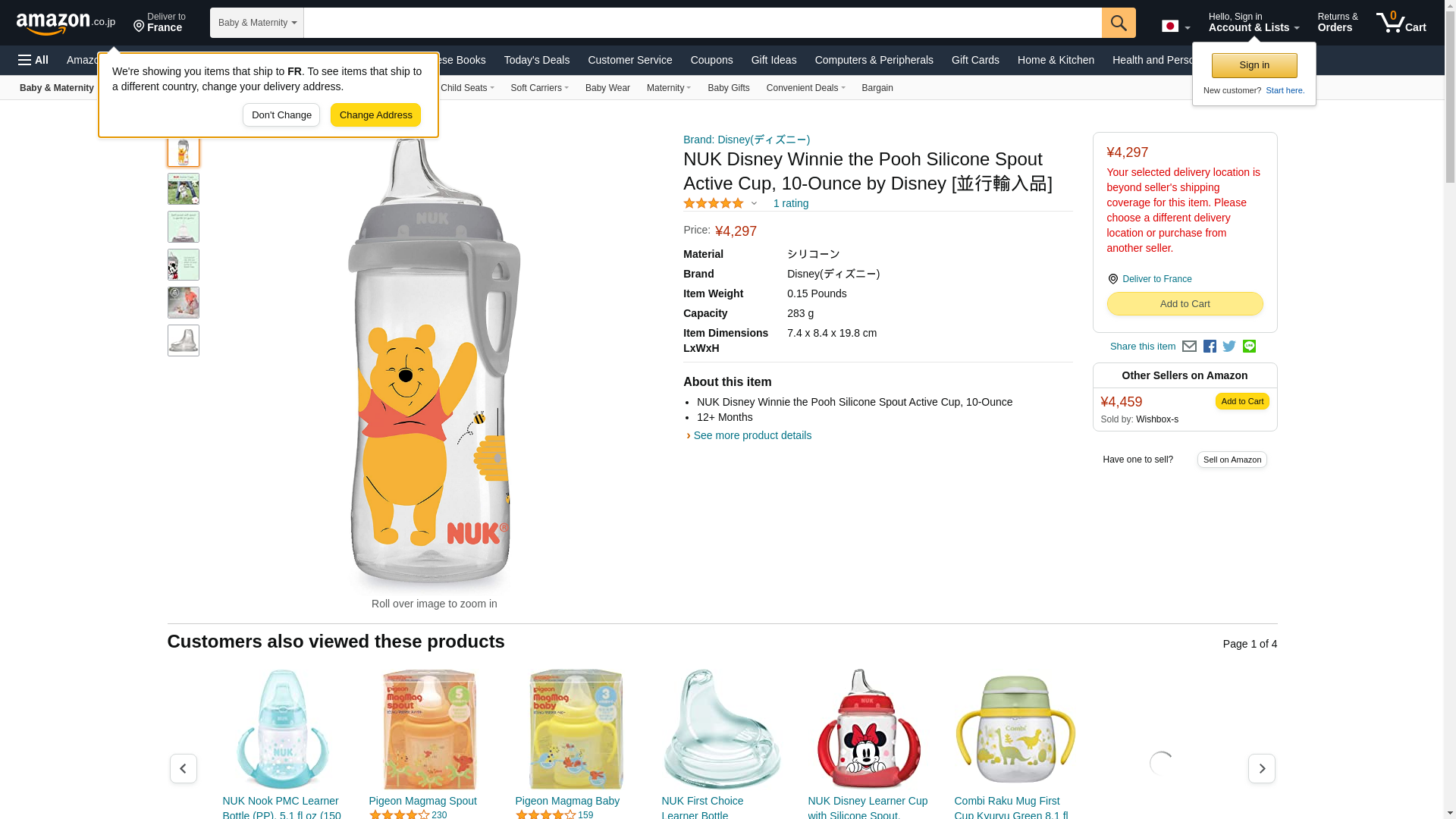The image size is (1456, 819).
Task: Go to Amazon.co.jp home logo
Action: click(x=65, y=24)
